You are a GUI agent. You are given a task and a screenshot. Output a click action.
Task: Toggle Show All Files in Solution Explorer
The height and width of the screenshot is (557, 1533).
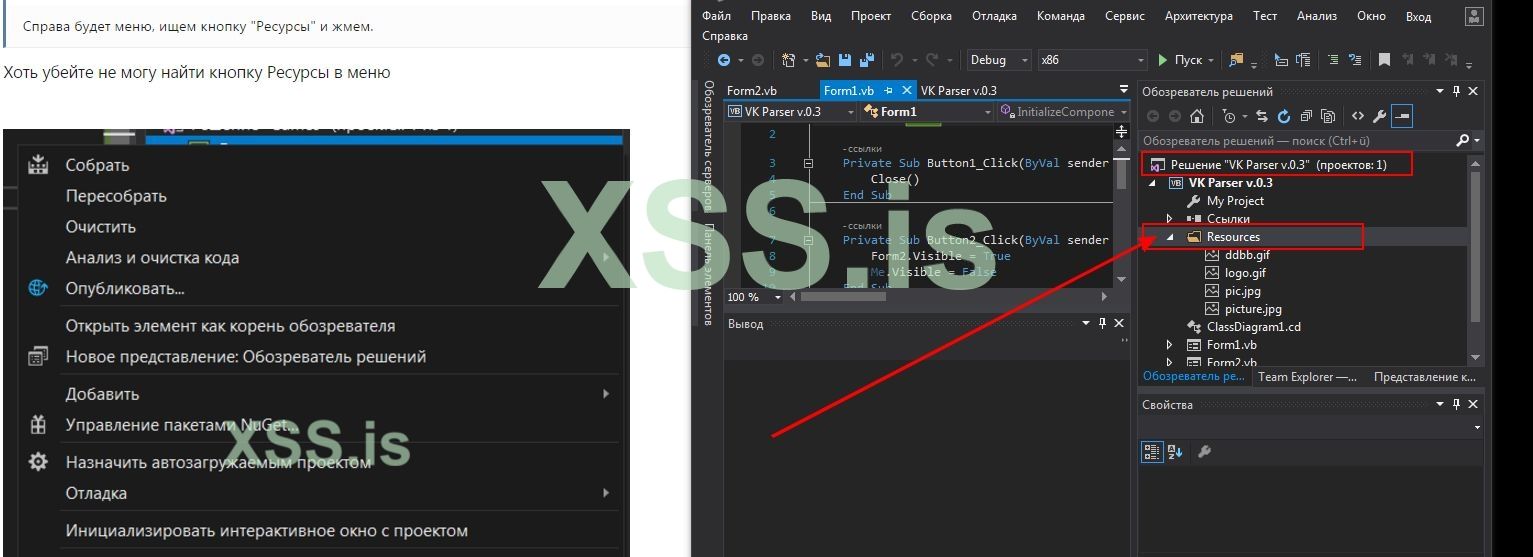click(1328, 116)
